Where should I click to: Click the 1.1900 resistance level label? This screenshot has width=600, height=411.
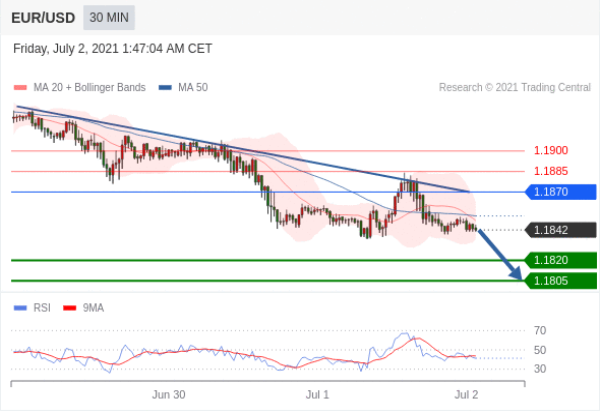(551, 150)
